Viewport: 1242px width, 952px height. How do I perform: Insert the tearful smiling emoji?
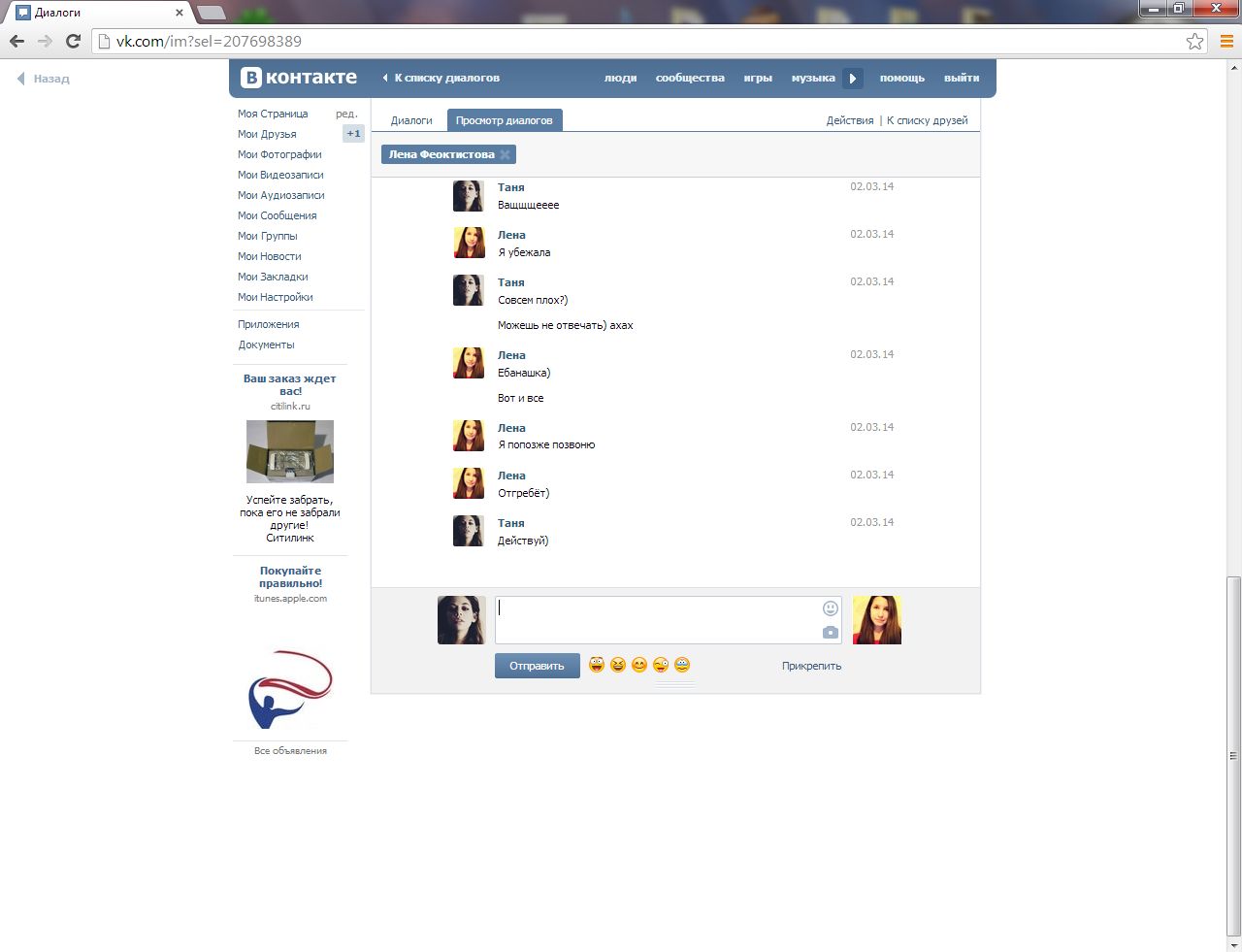pos(682,665)
